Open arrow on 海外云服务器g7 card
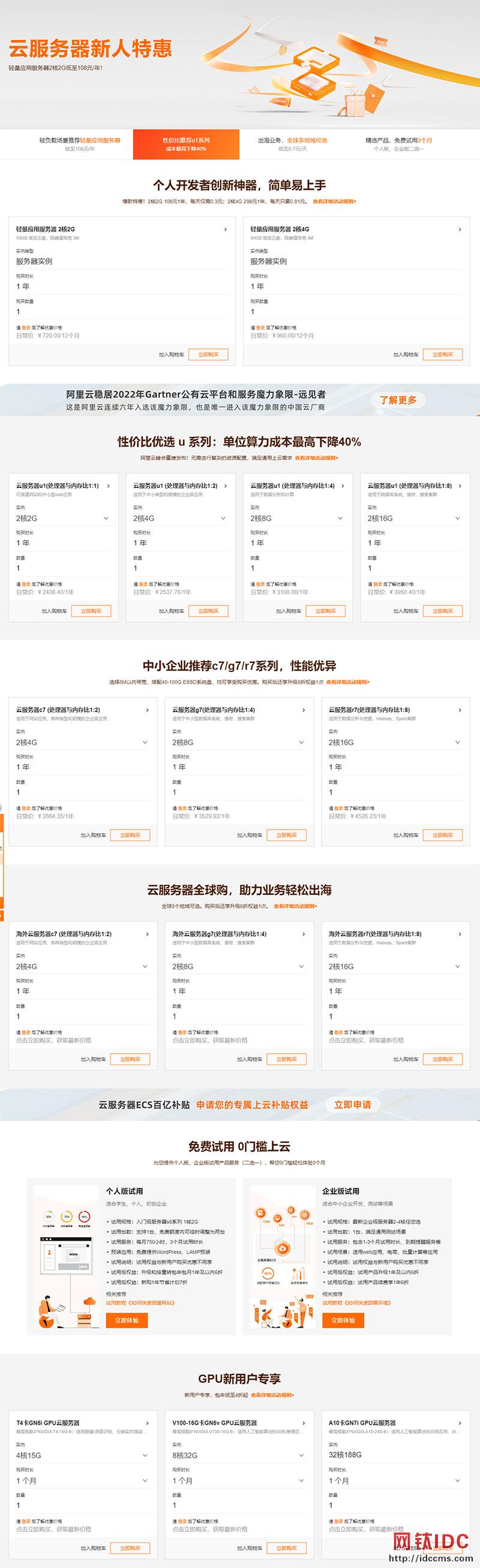This screenshot has height=1568, width=480. [304, 934]
